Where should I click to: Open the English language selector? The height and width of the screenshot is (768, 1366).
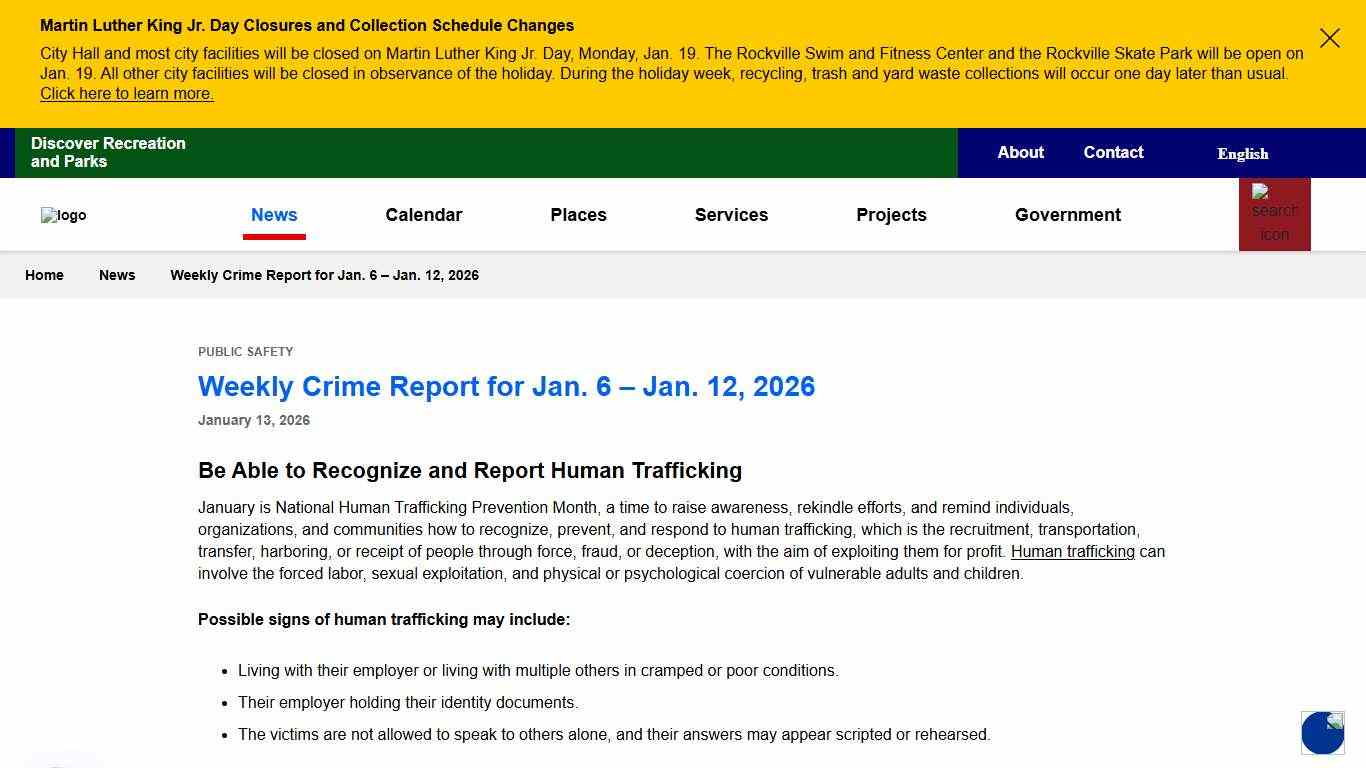coord(1242,153)
